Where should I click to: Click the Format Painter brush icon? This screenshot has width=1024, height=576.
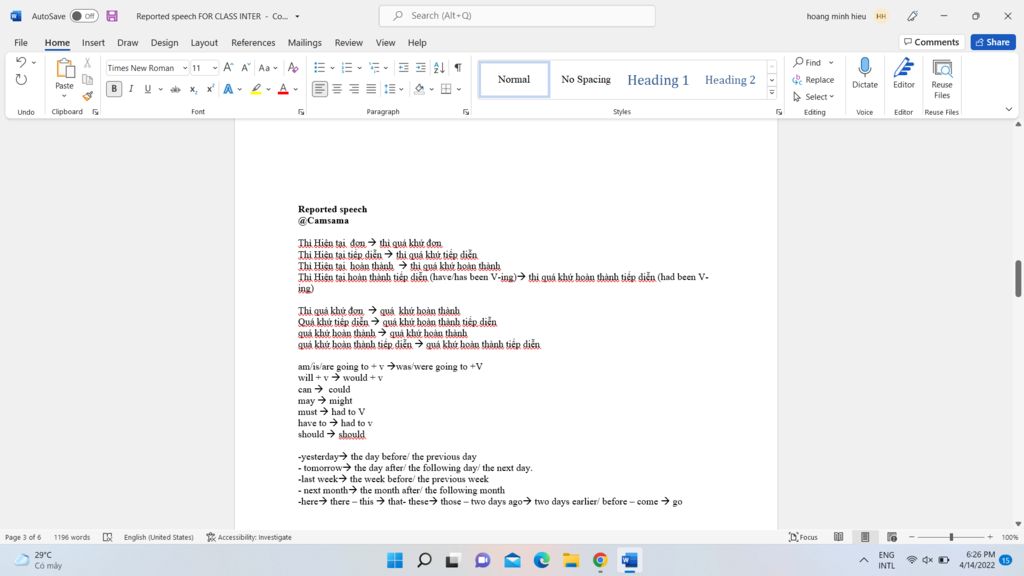[88, 96]
